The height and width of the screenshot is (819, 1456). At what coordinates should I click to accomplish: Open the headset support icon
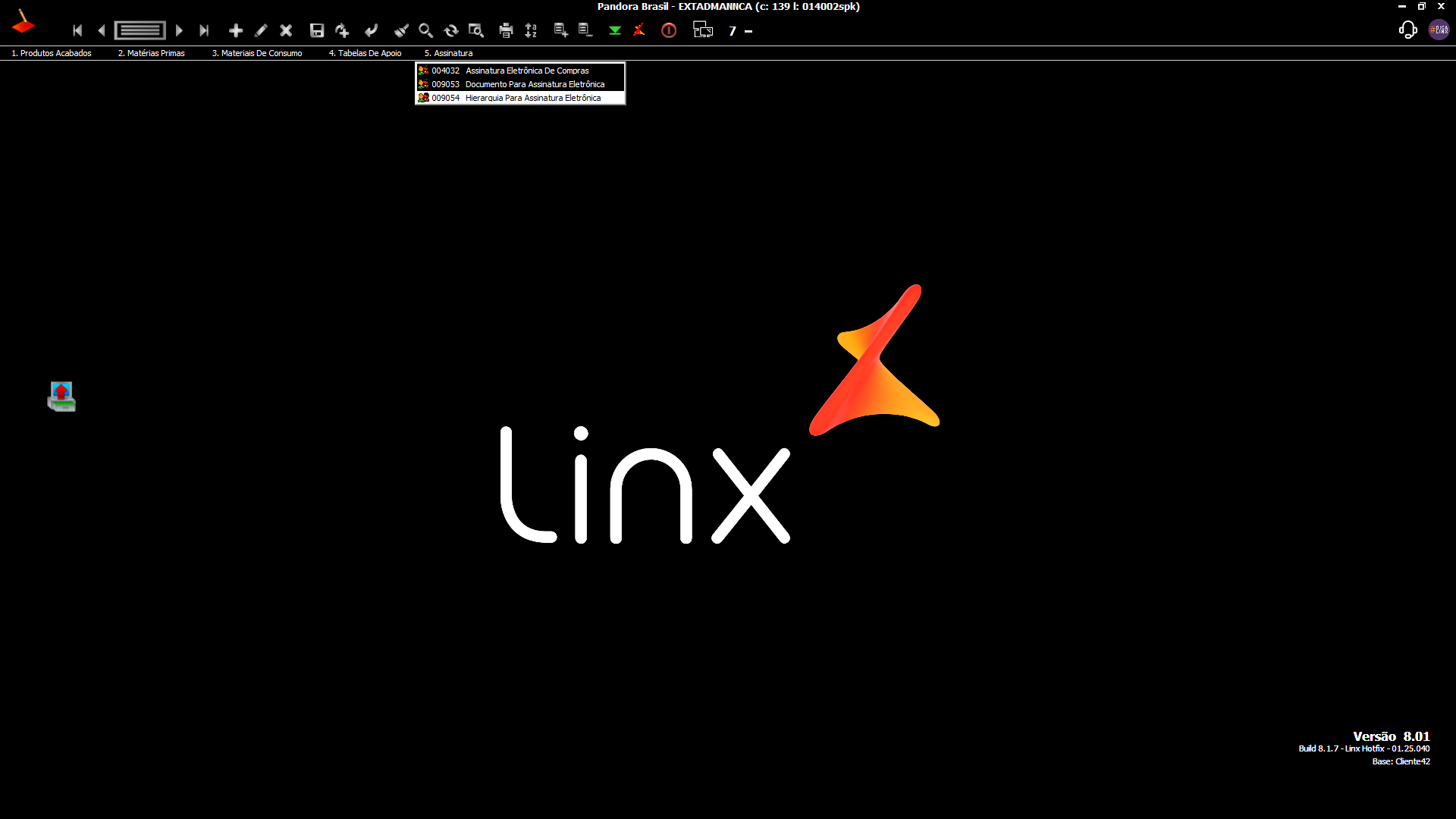click(1407, 30)
